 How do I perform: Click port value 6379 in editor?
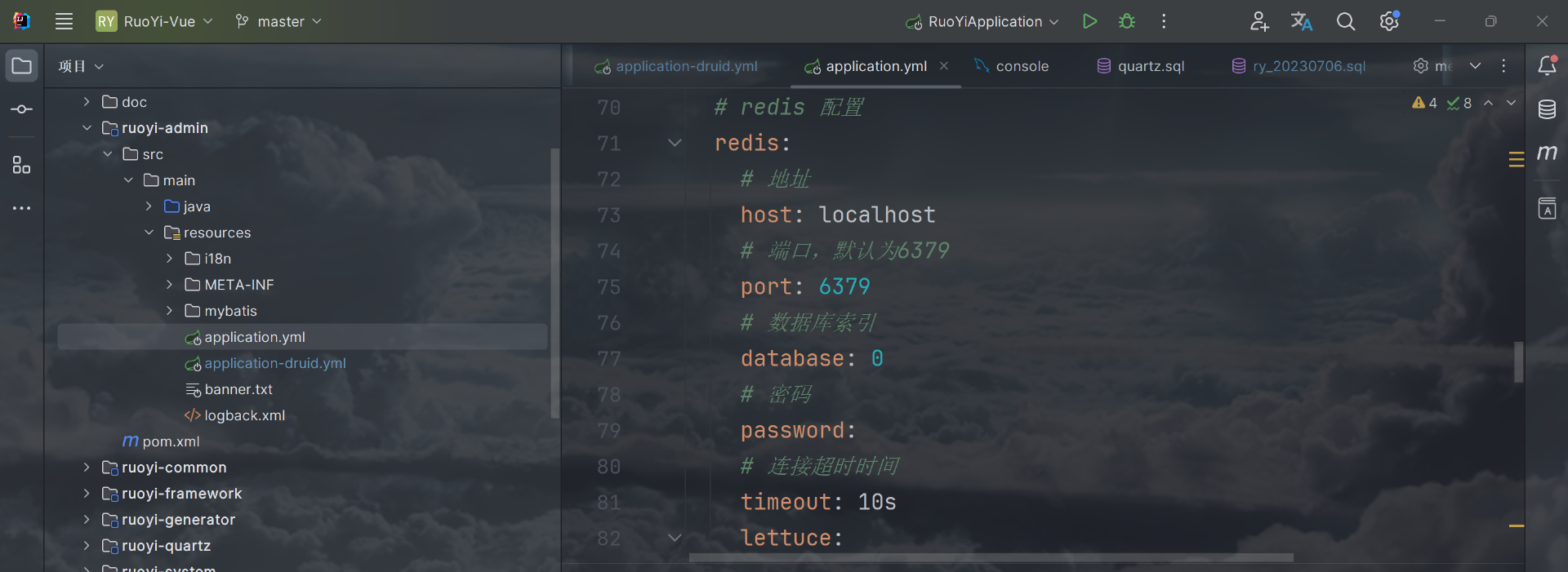click(844, 286)
